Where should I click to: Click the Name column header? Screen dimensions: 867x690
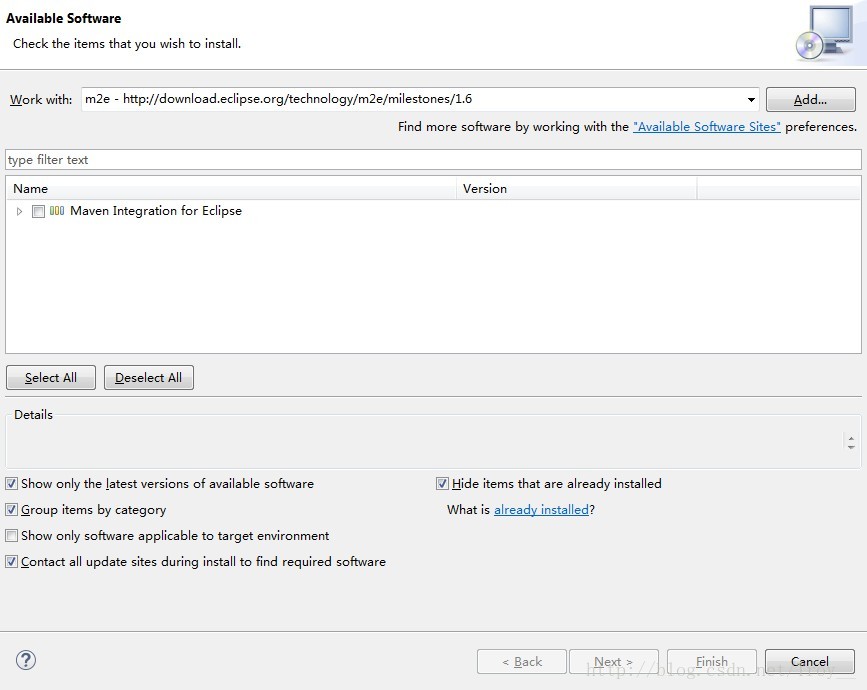(231, 189)
